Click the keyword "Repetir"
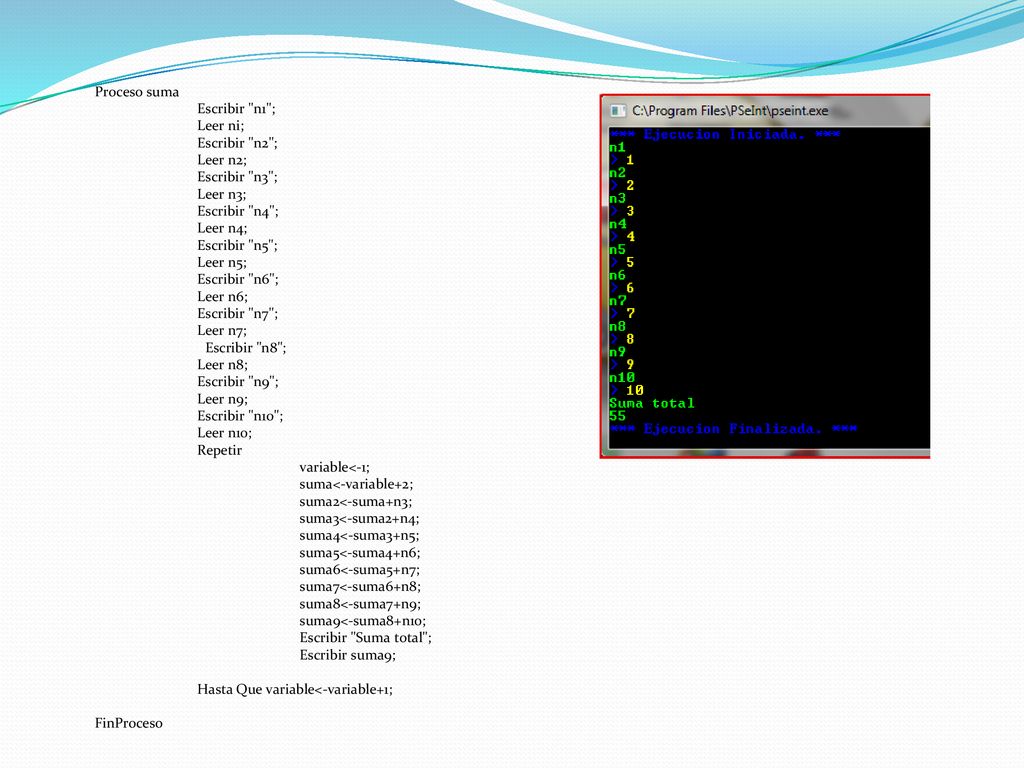 219,451
